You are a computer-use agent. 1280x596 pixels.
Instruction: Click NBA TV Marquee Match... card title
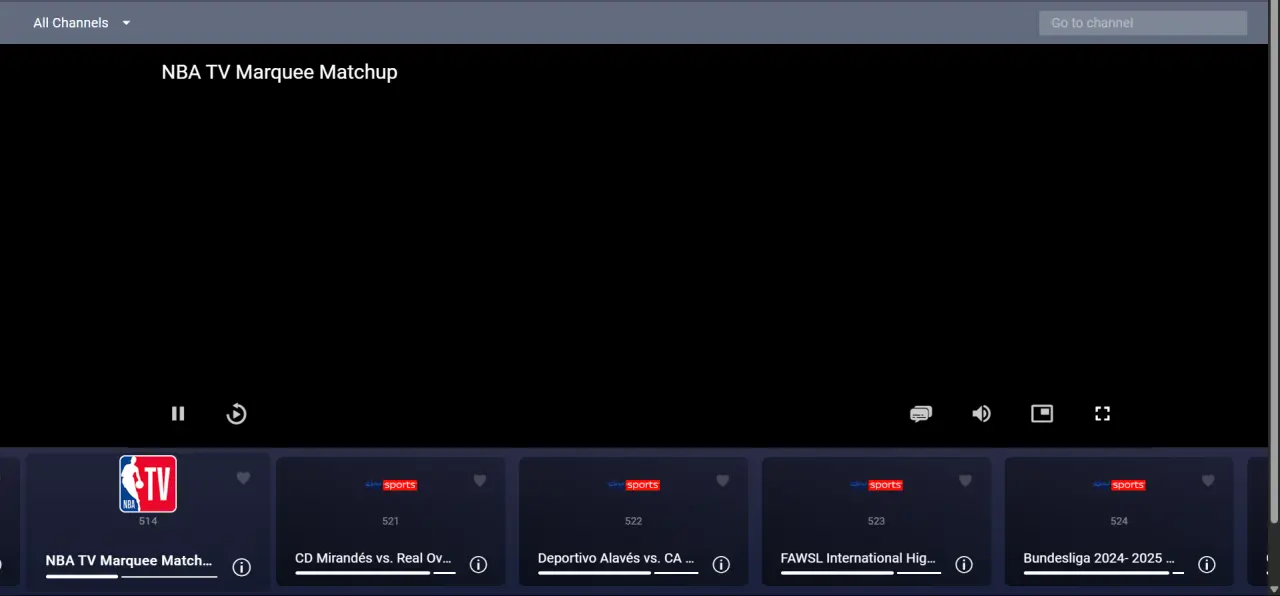pyautogui.click(x=129, y=561)
